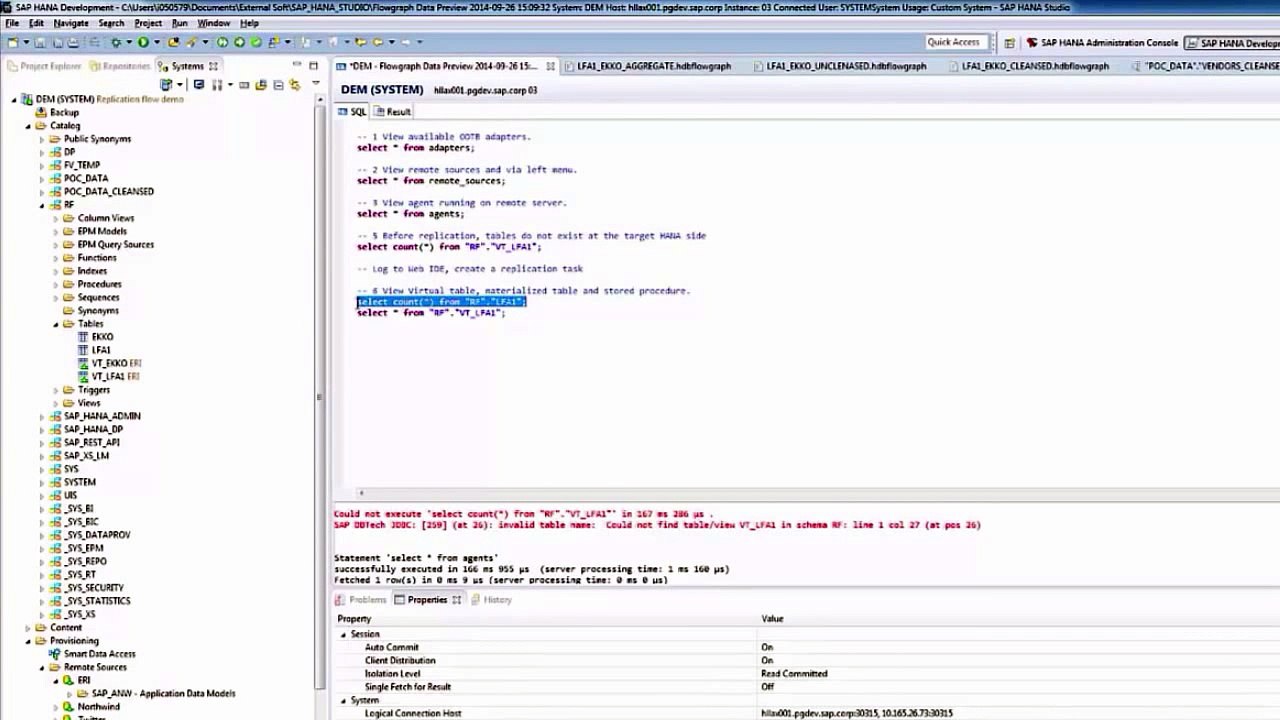Viewport: 1280px width, 720px height.
Task: Switch to the SQL tab
Action: [x=353, y=112]
